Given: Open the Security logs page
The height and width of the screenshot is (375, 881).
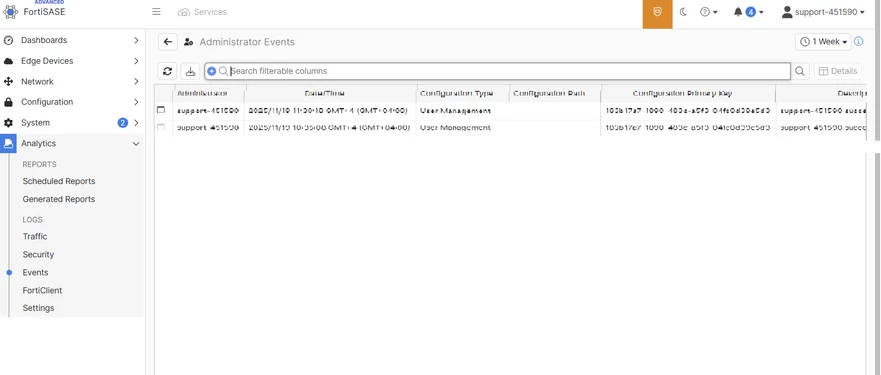Looking at the screenshot, I should click(38, 255).
